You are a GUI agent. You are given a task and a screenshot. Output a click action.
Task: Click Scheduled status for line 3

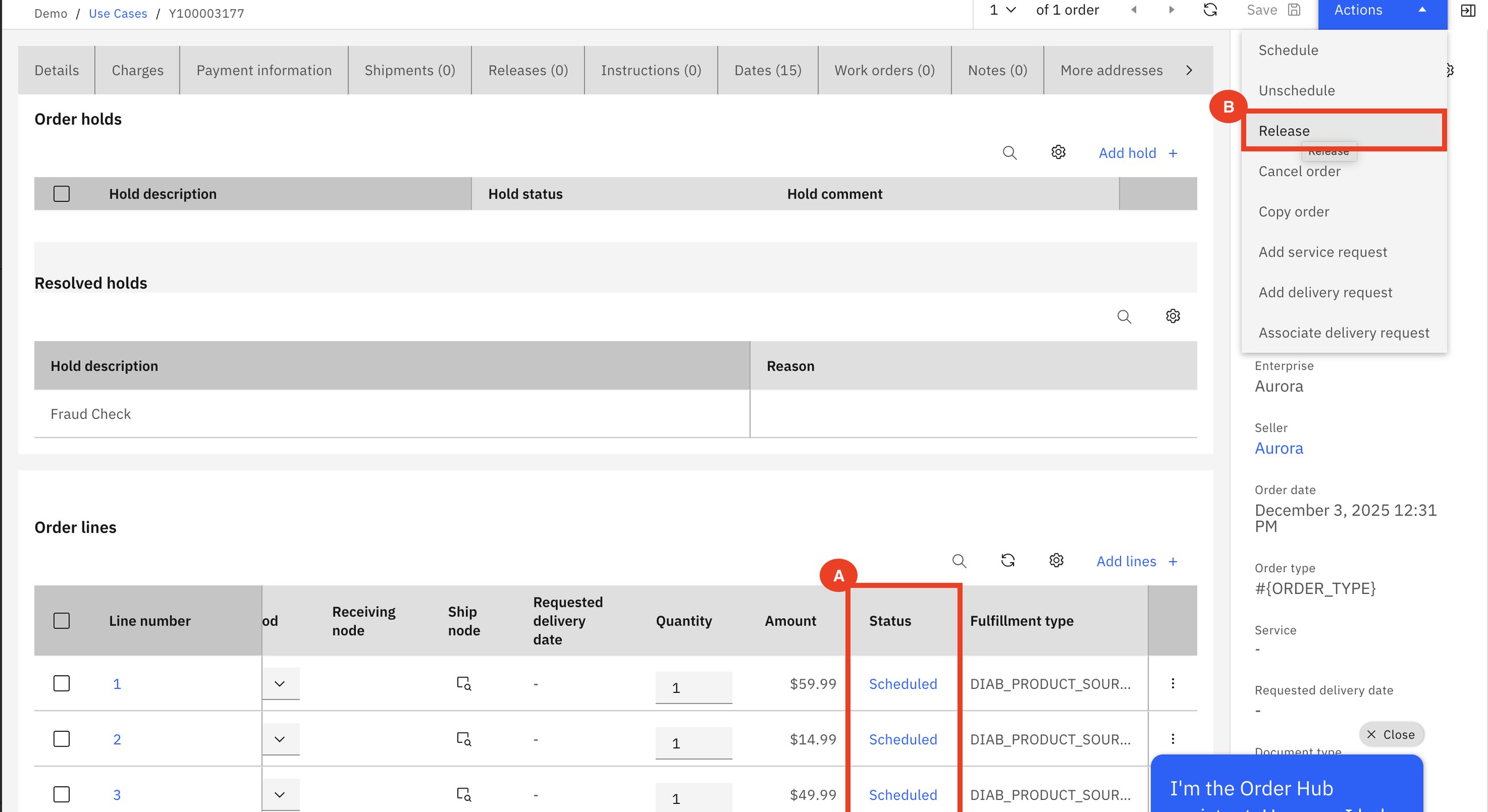(903, 795)
